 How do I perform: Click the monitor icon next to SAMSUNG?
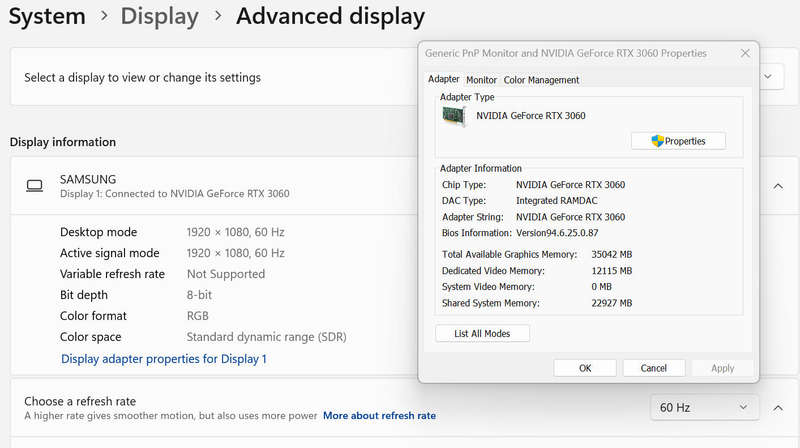tap(35, 186)
